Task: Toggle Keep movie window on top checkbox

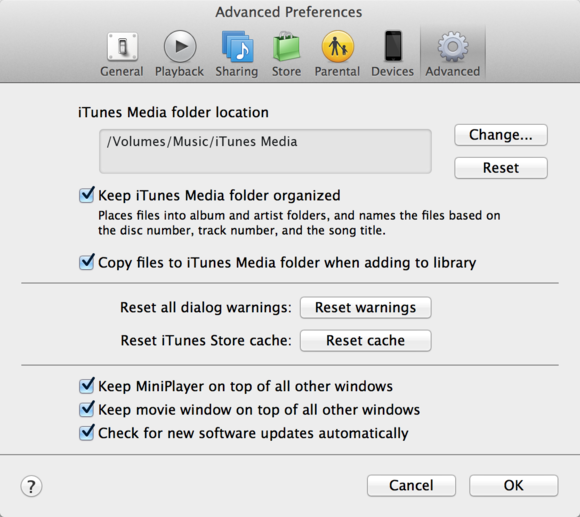Action: click(87, 409)
